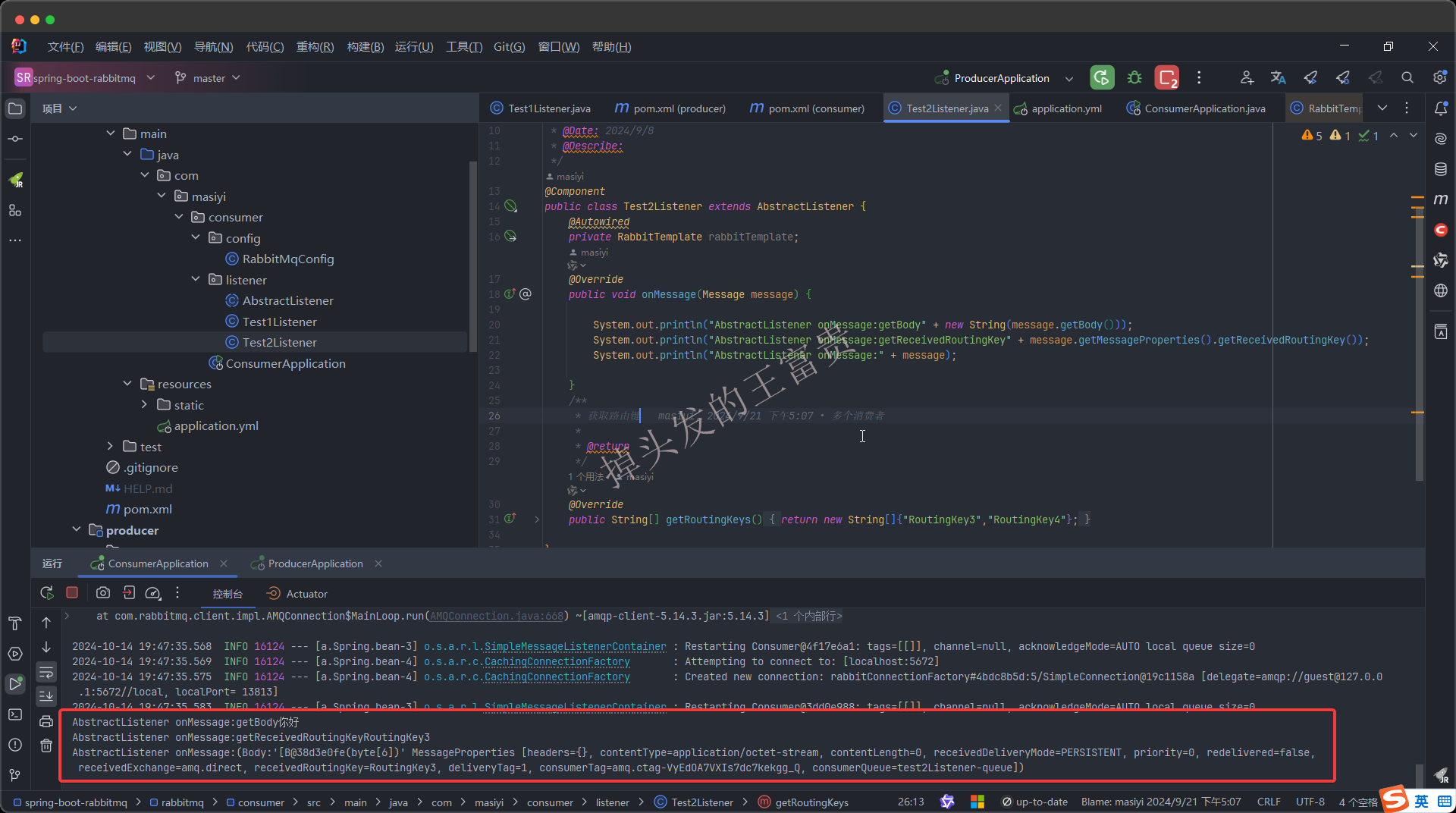
Task: Open the 项目 view selector dropdown
Action: pos(59,108)
